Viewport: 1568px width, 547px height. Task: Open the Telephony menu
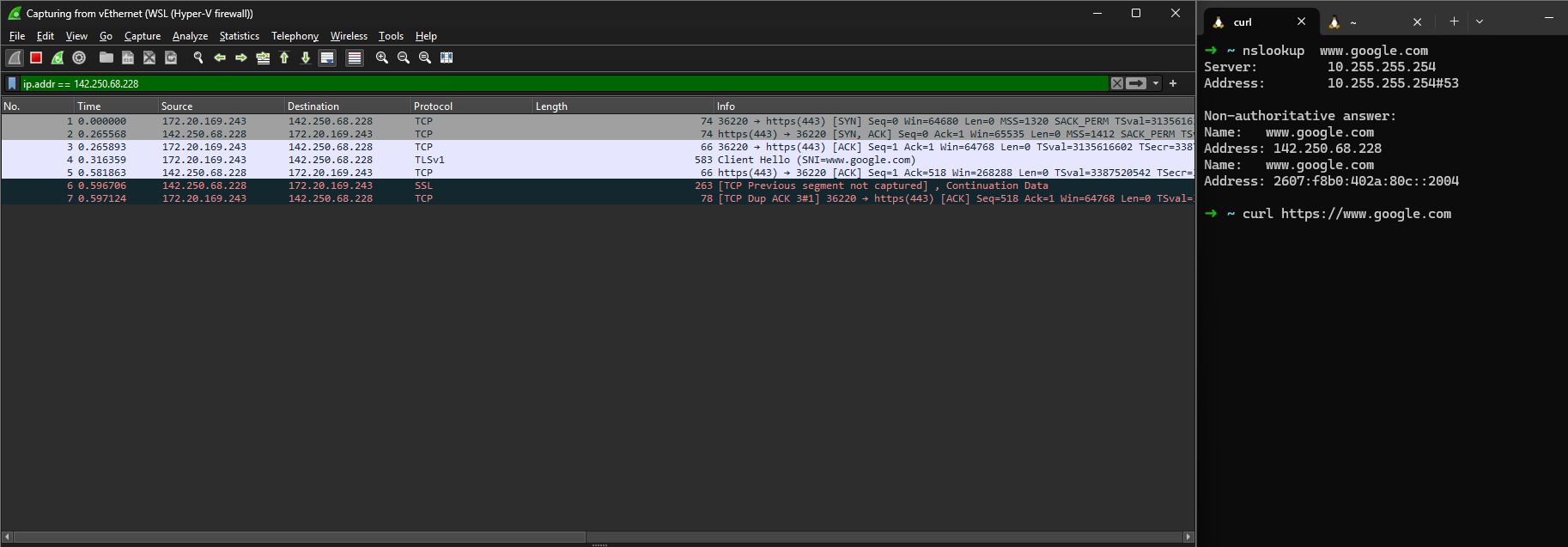click(295, 36)
